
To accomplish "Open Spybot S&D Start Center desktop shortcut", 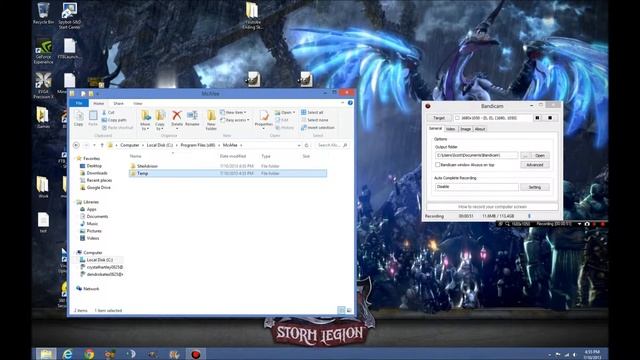I will pos(69,16).
